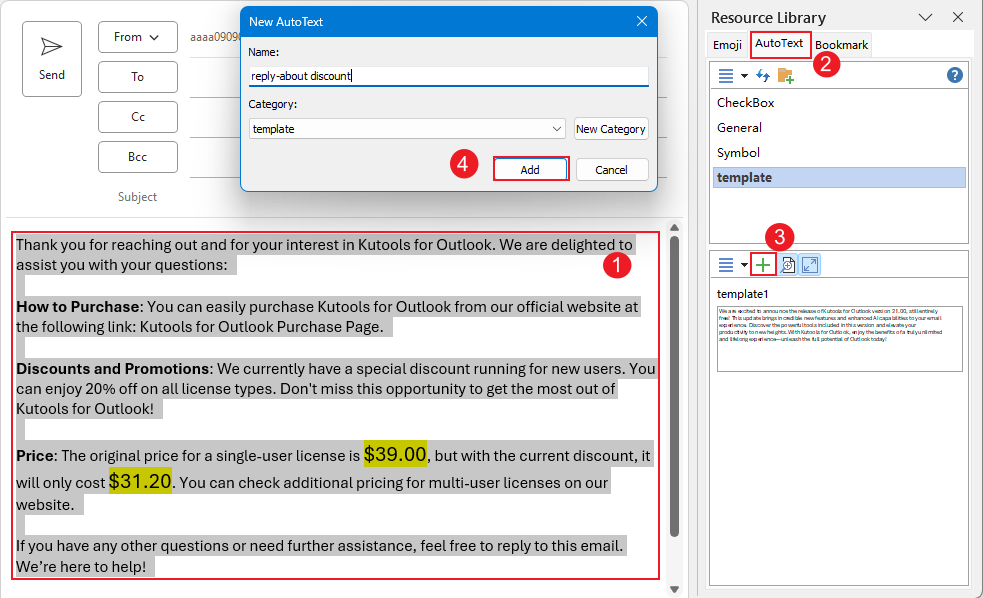Click the 'We’re here to help!' line
Image resolution: width=983 pixels, height=598 pixels.
pos(81,567)
